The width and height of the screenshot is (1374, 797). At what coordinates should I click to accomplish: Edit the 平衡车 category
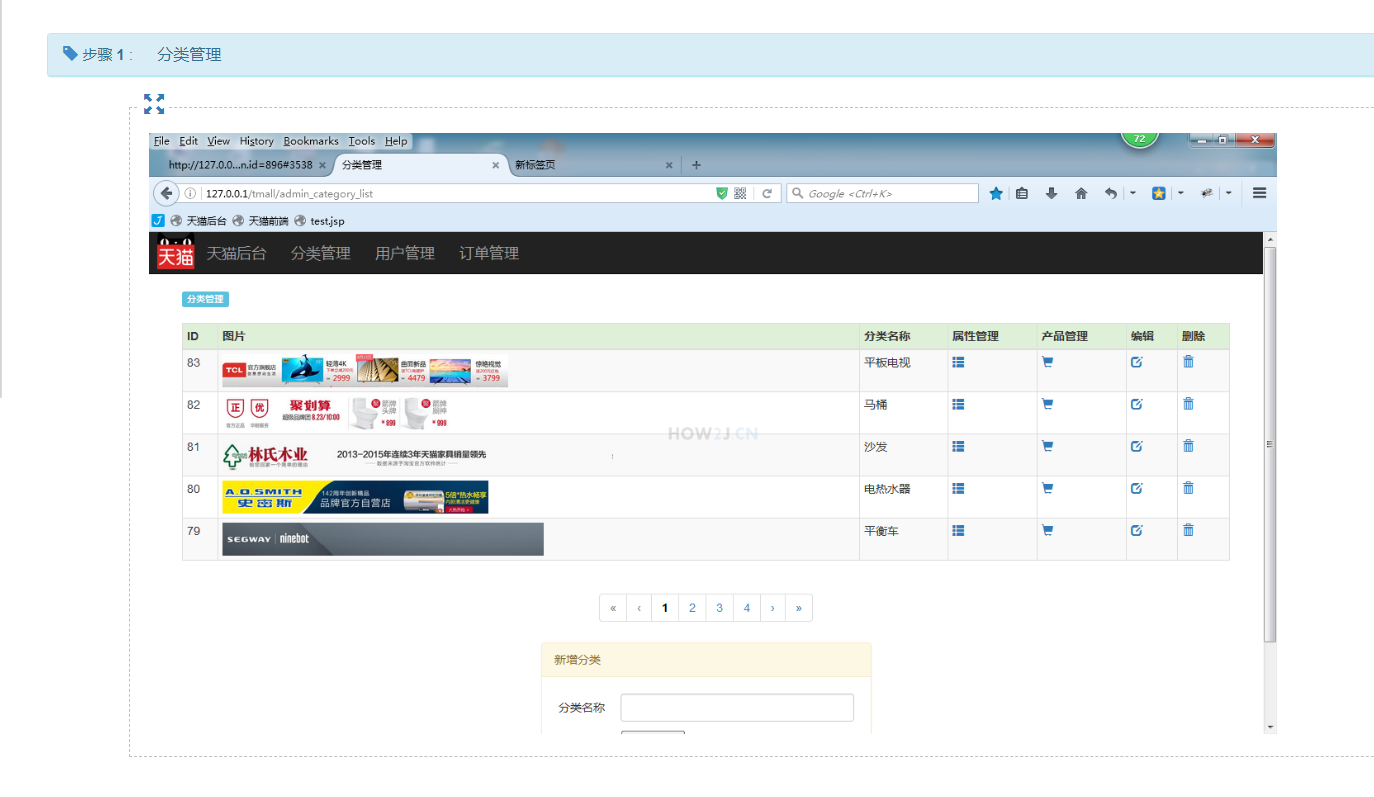click(1136, 530)
